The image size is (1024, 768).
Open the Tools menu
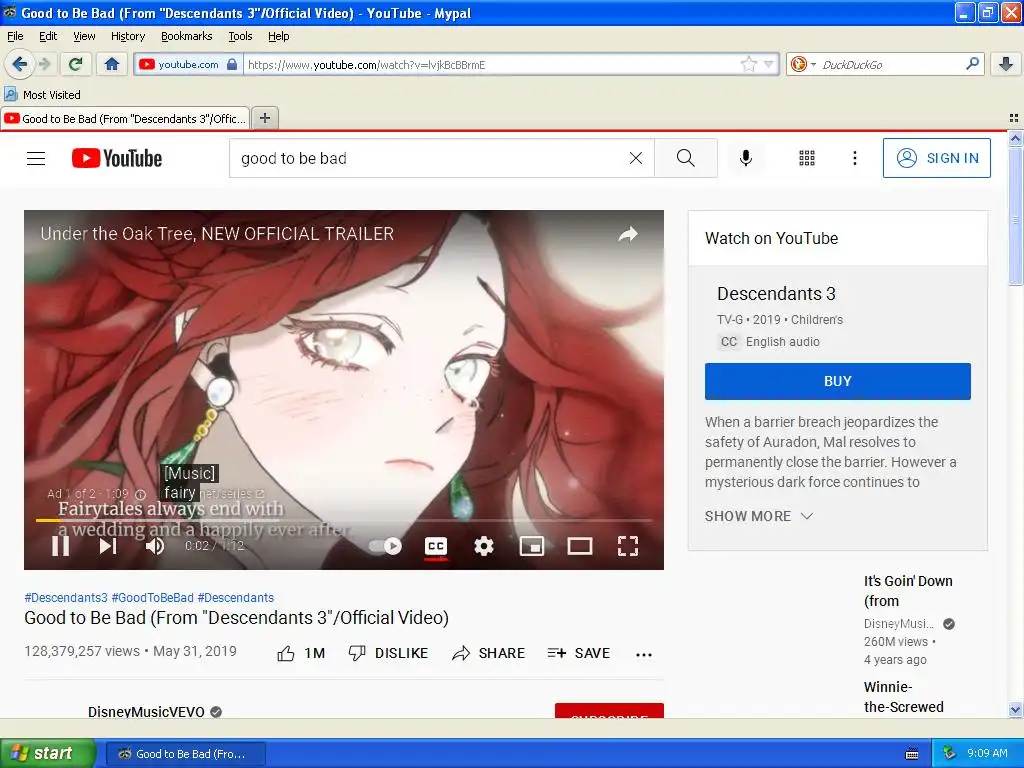click(240, 36)
